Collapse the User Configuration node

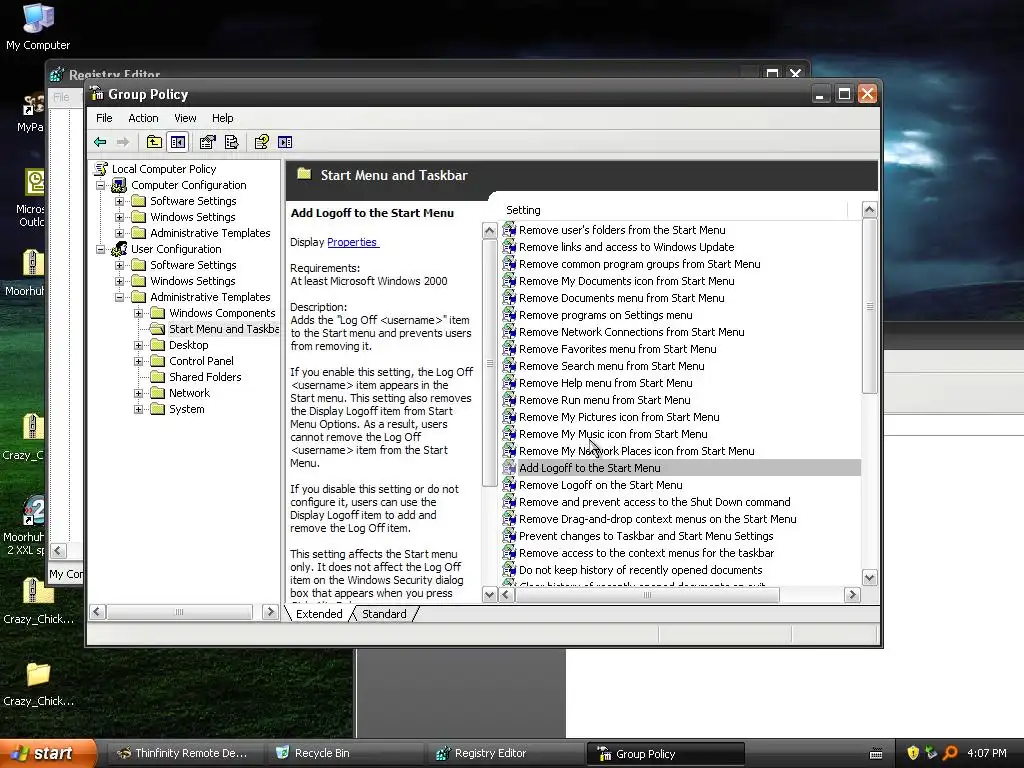101,249
